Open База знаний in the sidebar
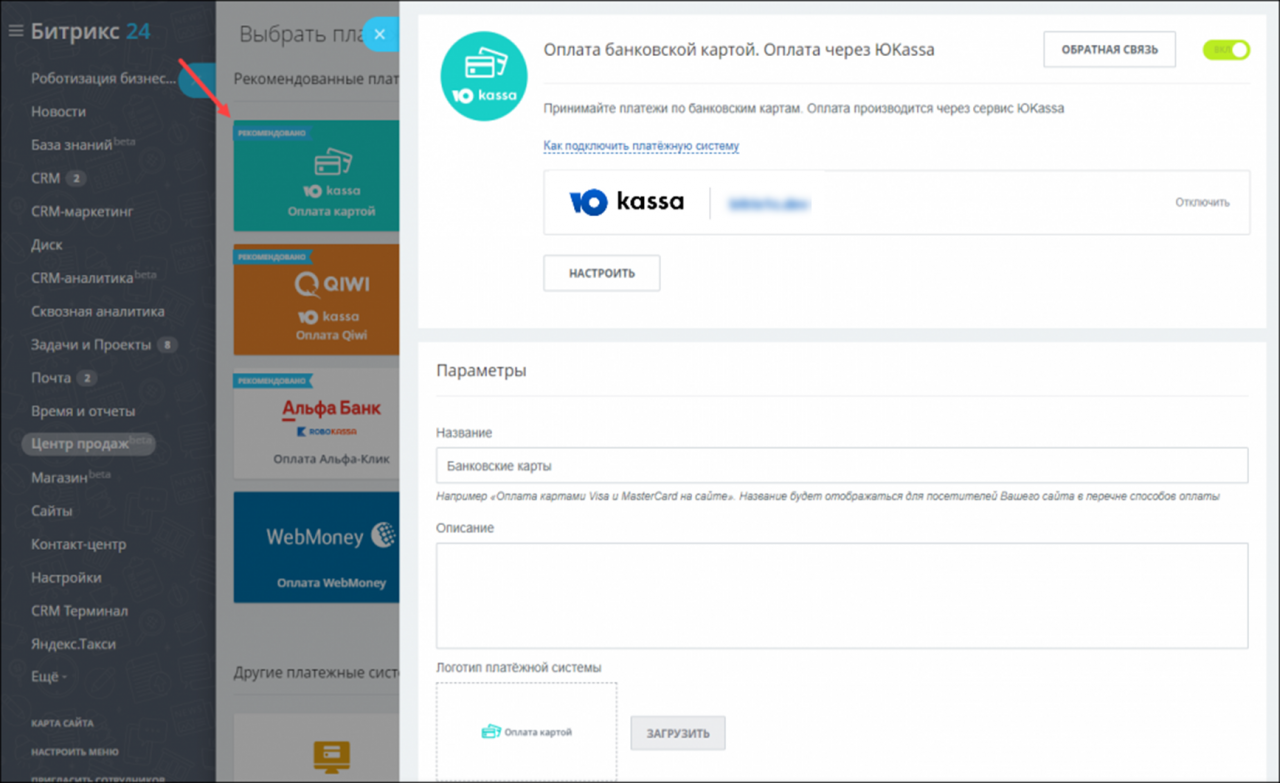This screenshot has height=783, width=1280. [82, 145]
